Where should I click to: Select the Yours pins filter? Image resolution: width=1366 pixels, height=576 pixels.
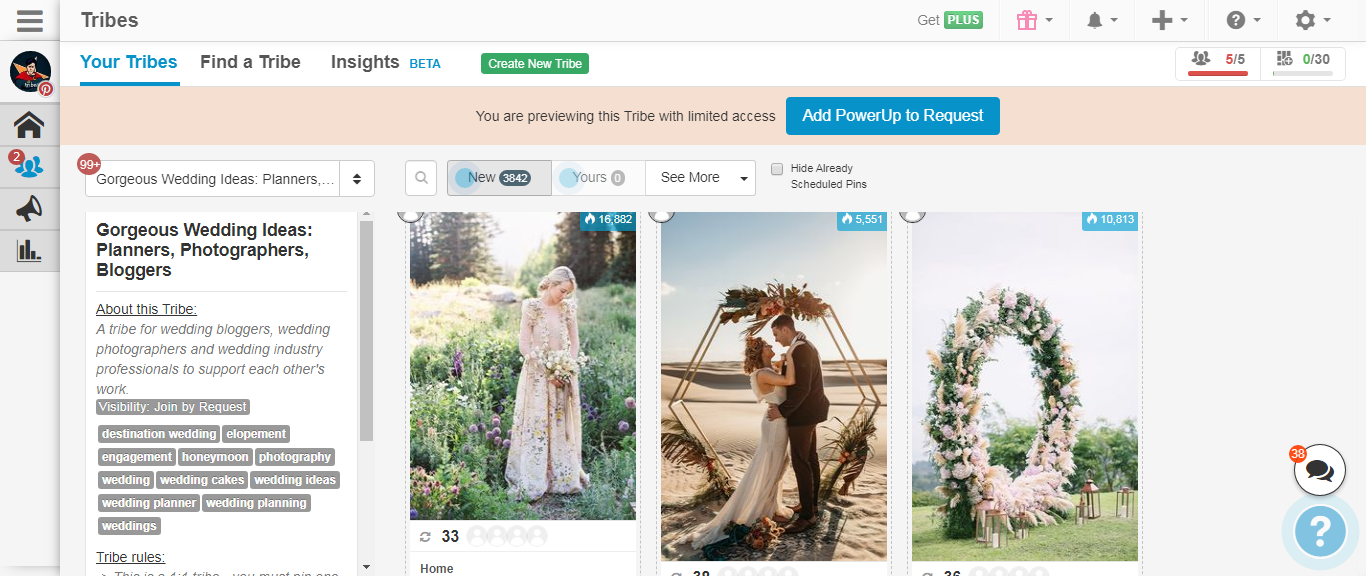tap(598, 178)
